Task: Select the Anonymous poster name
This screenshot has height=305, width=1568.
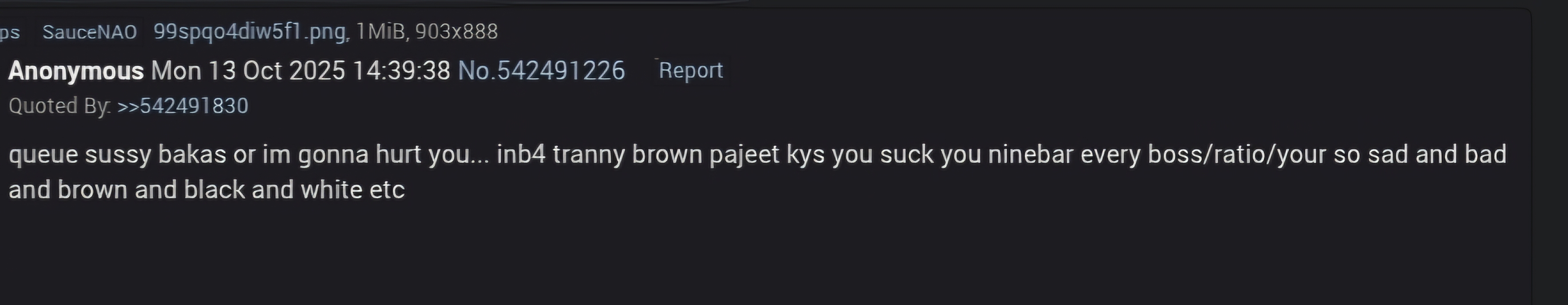Action: click(76, 71)
